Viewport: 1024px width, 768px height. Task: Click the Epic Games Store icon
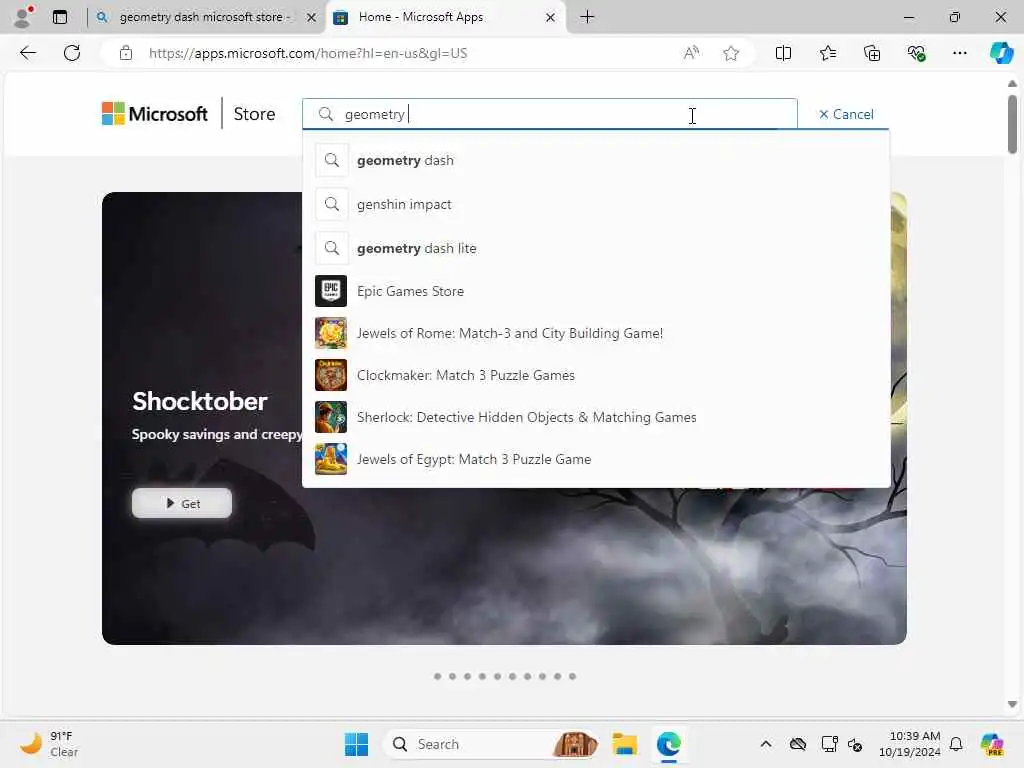331,291
